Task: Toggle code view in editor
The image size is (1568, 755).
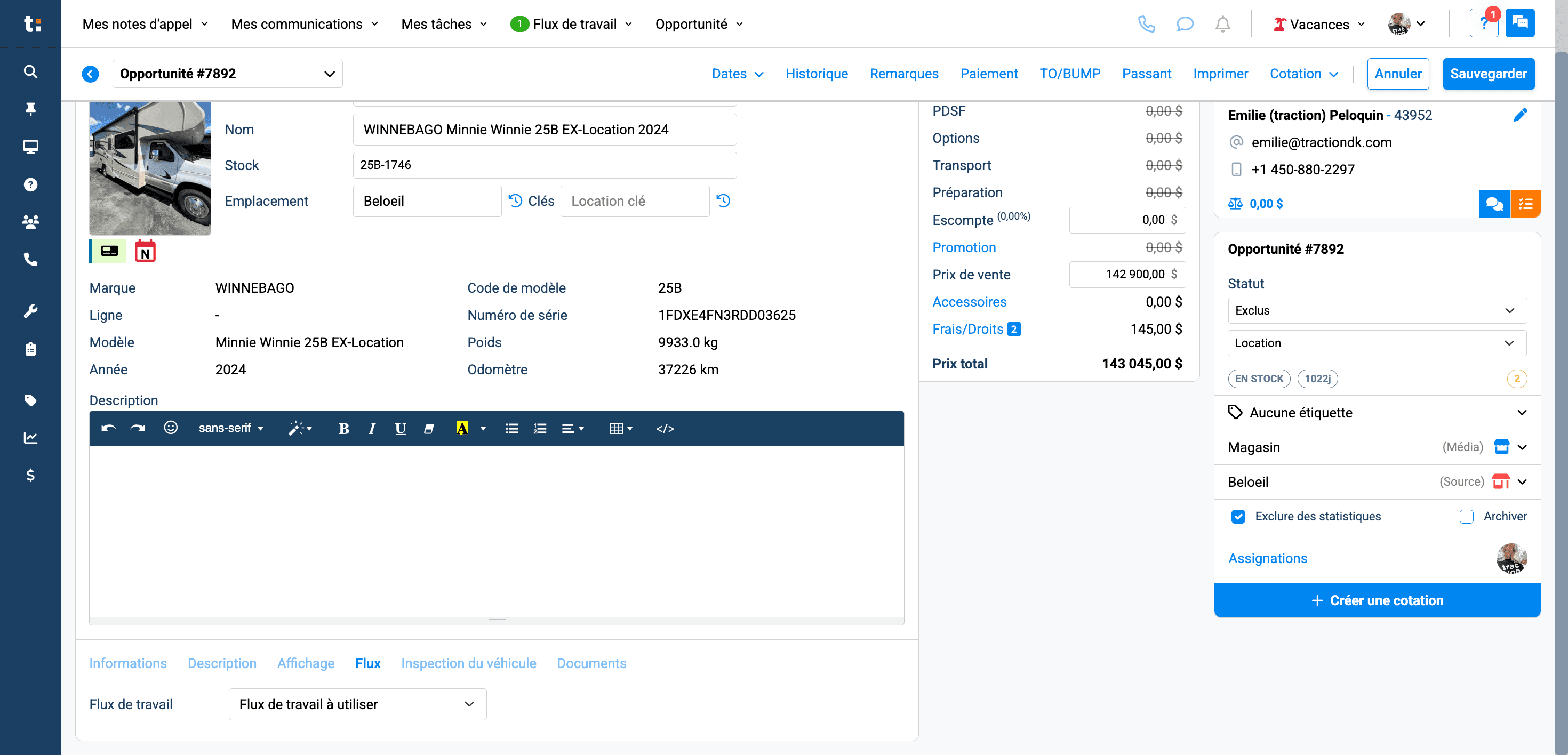Action: coord(665,428)
